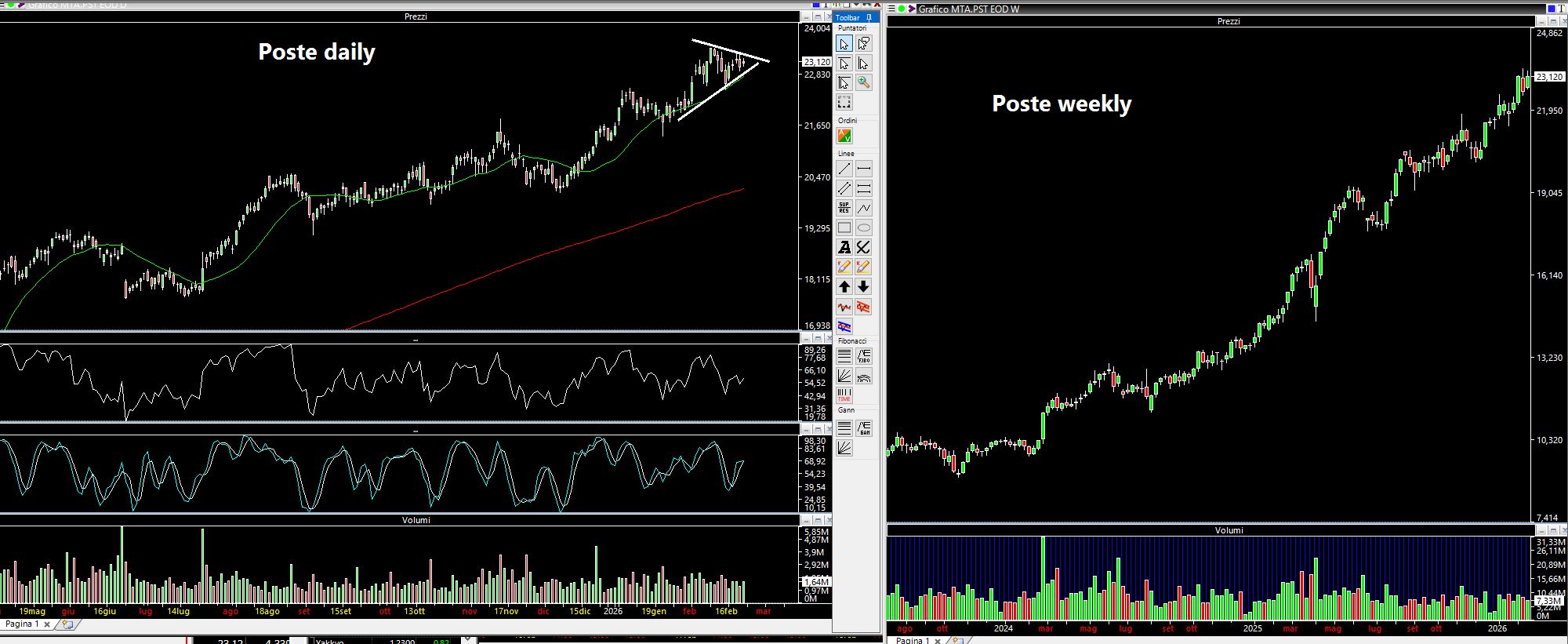This screenshot has width=1568, height=644.
Task: Insert a down arrow marker
Action: click(x=863, y=286)
